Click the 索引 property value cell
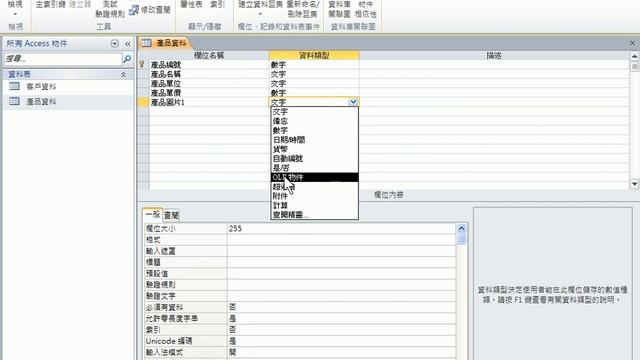Viewport: 640px width, 360px height. [x=341, y=329]
